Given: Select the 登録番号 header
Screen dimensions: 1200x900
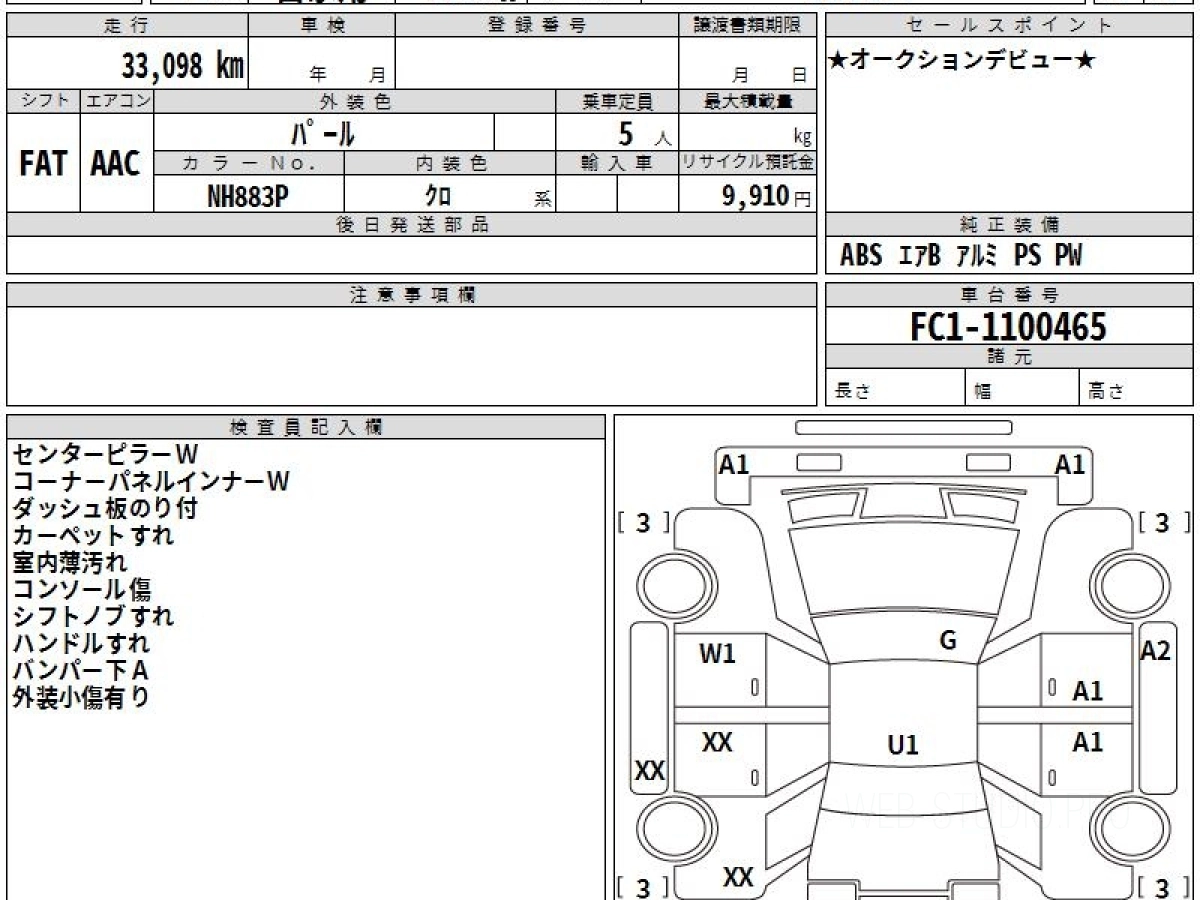Looking at the screenshot, I should click(x=537, y=25).
